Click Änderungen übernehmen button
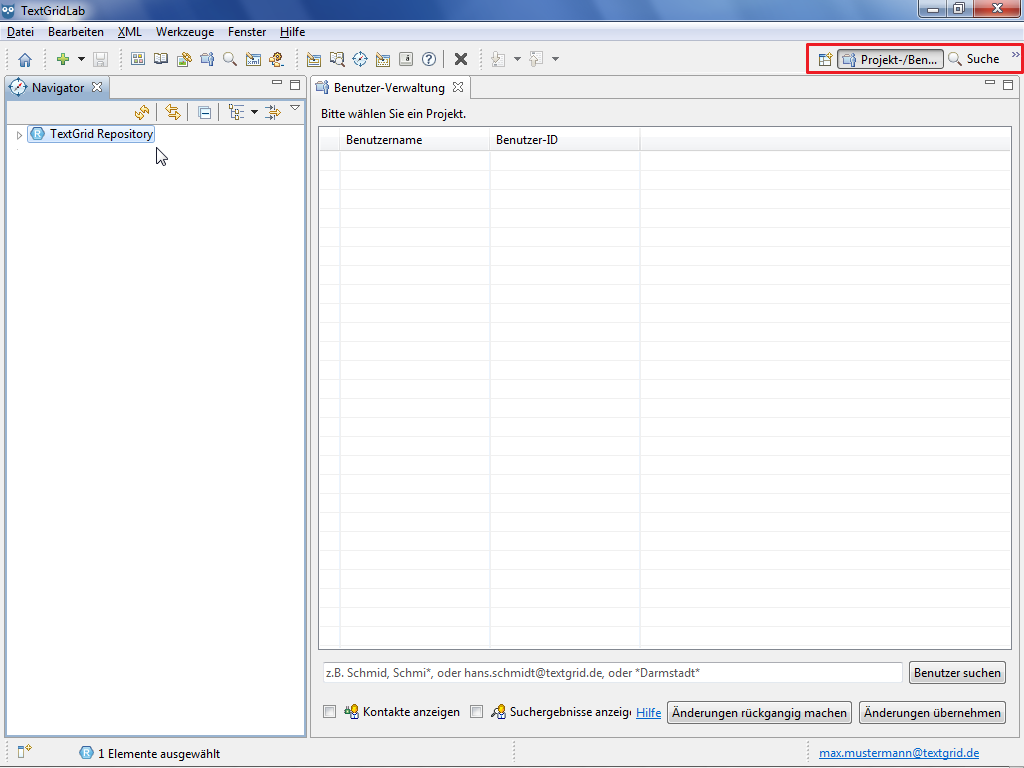Image resolution: width=1024 pixels, height=768 pixels. point(932,713)
